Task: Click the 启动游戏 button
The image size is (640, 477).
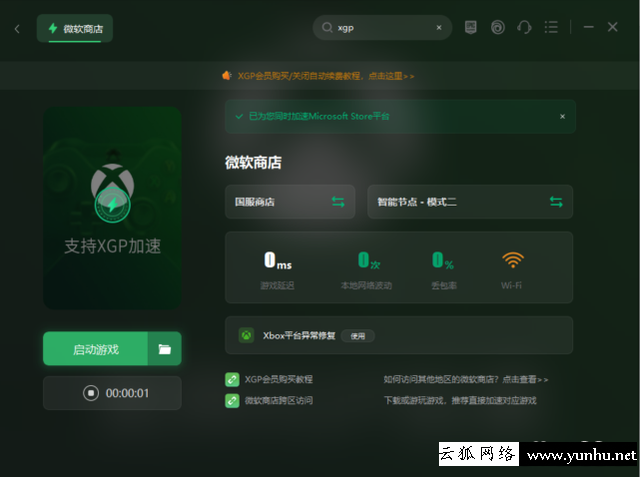Action: click(96, 349)
